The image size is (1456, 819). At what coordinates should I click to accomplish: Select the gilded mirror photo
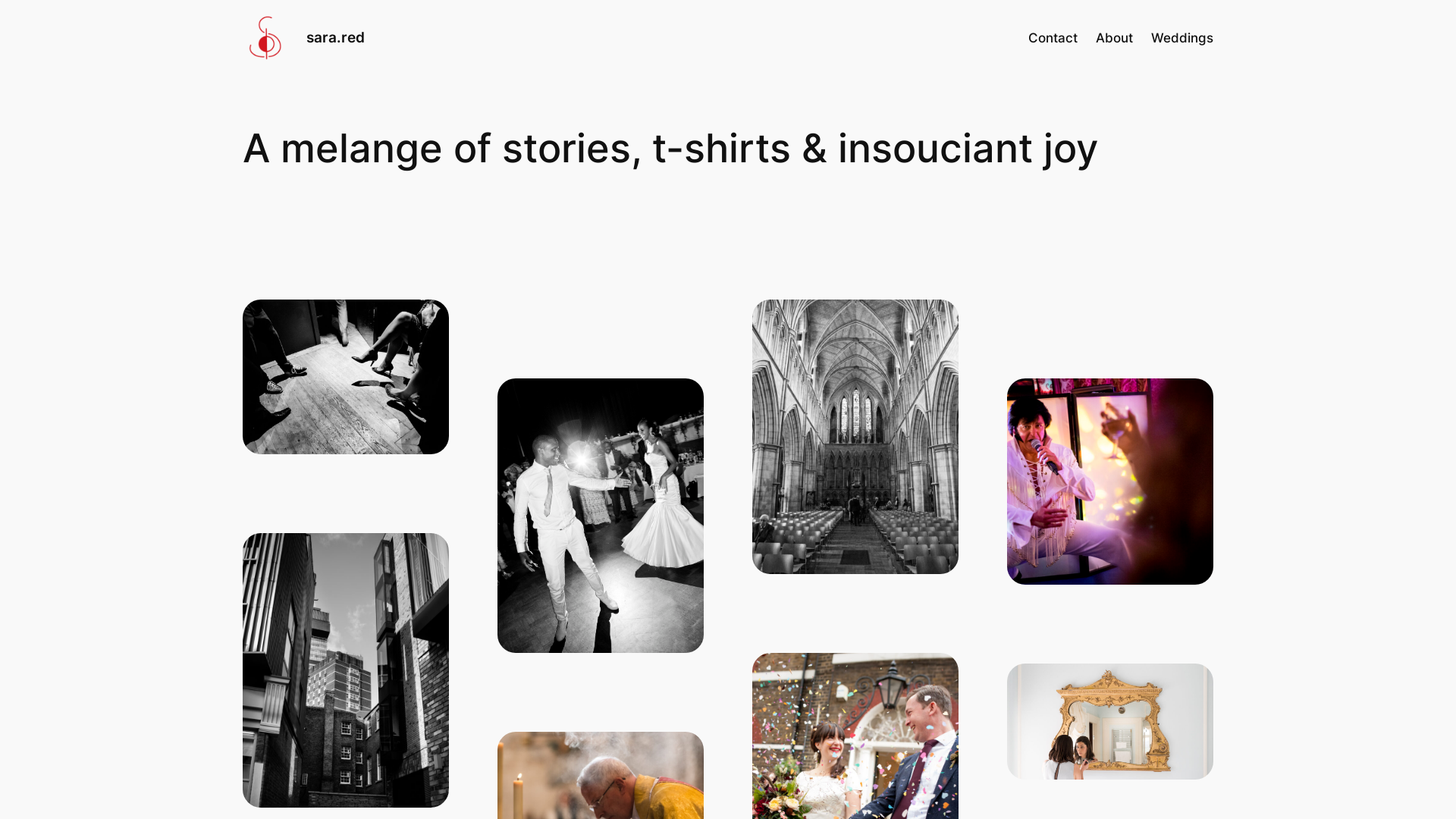1110,721
